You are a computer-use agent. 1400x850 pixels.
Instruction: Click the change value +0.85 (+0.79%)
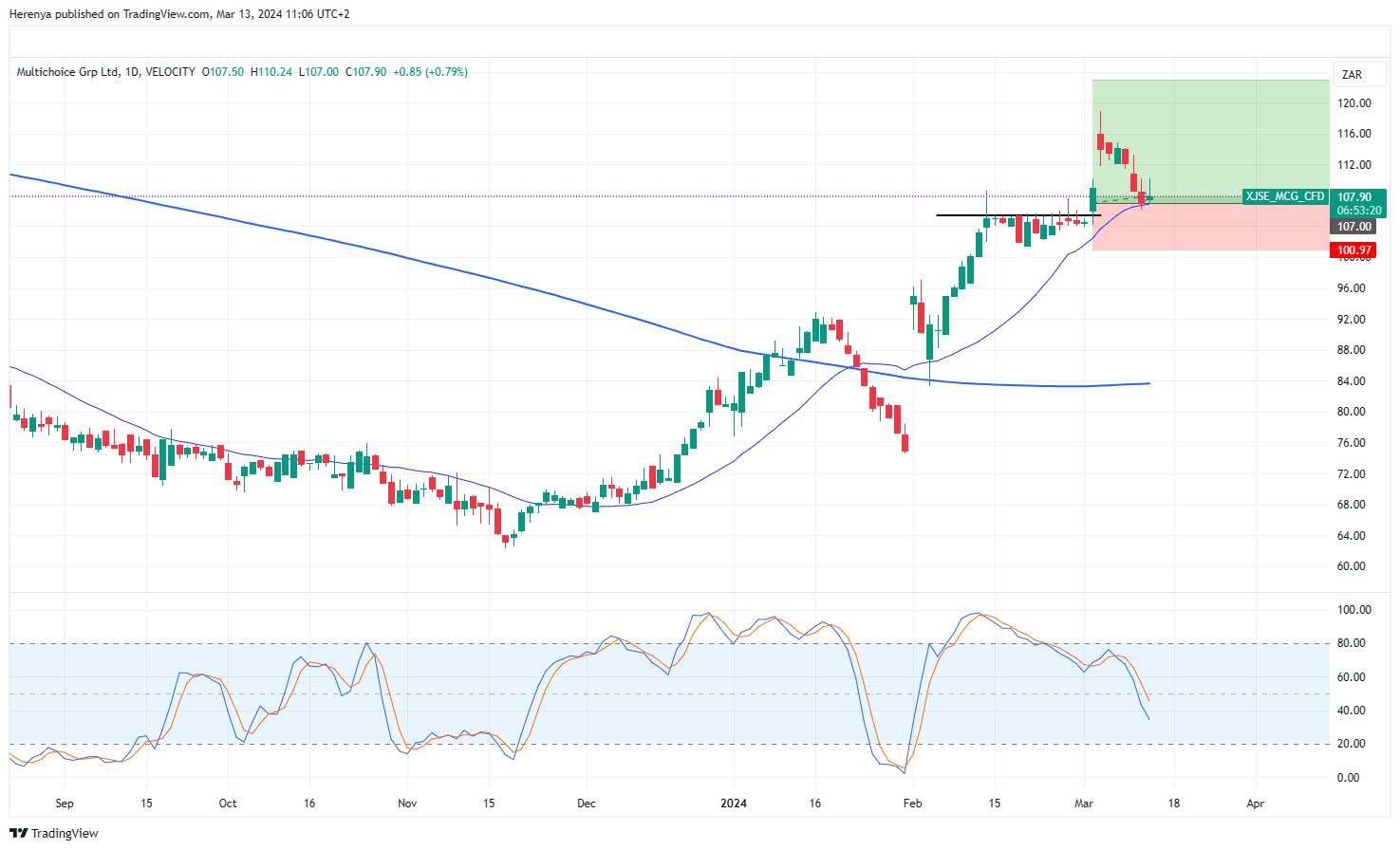[431, 72]
